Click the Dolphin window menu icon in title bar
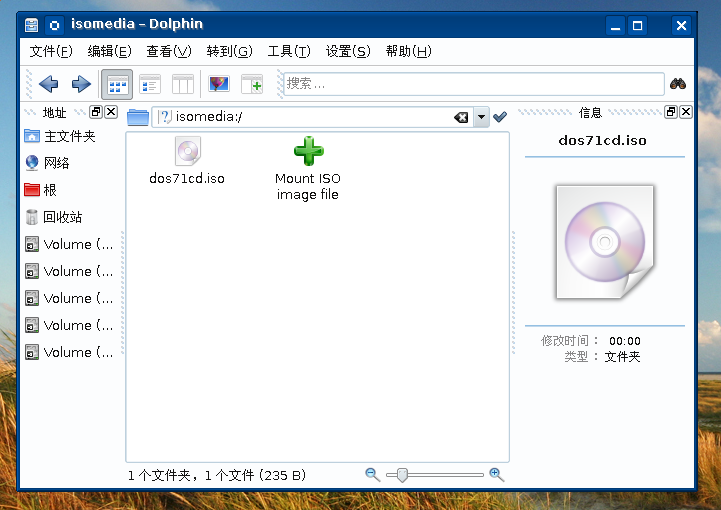Image resolution: width=721 pixels, height=510 pixels. click(31, 25)
